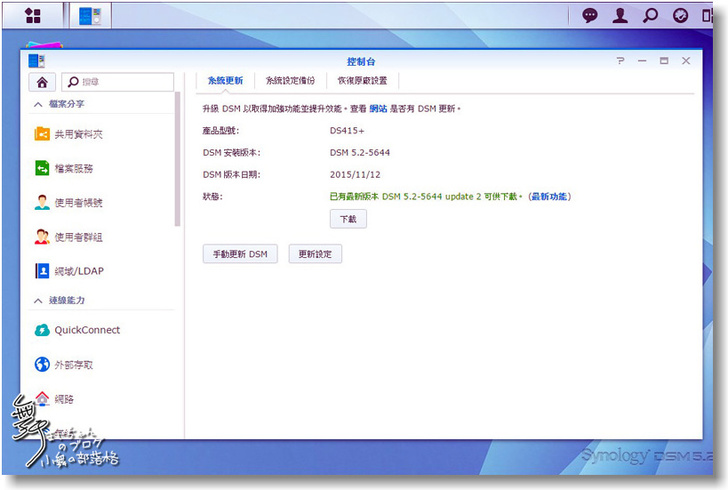Click the green update available status text
The width and height of the screenshot is (728, 490).
pos(426,196)
